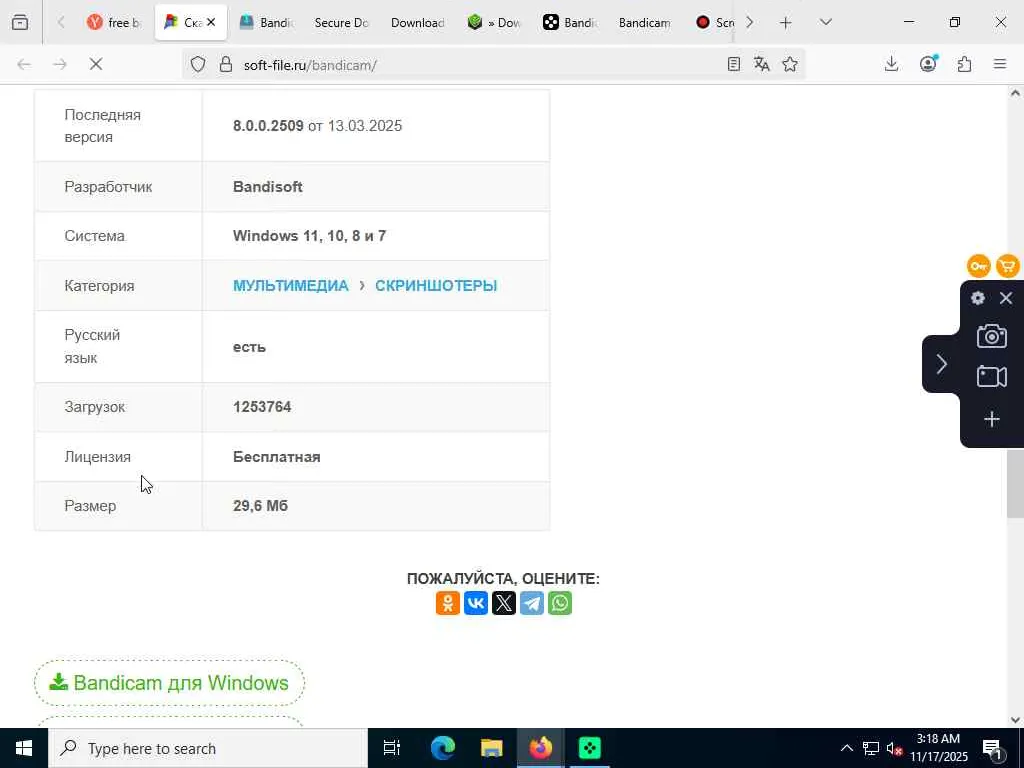Expand recorder widget side arrow

[x=941, y=364]
